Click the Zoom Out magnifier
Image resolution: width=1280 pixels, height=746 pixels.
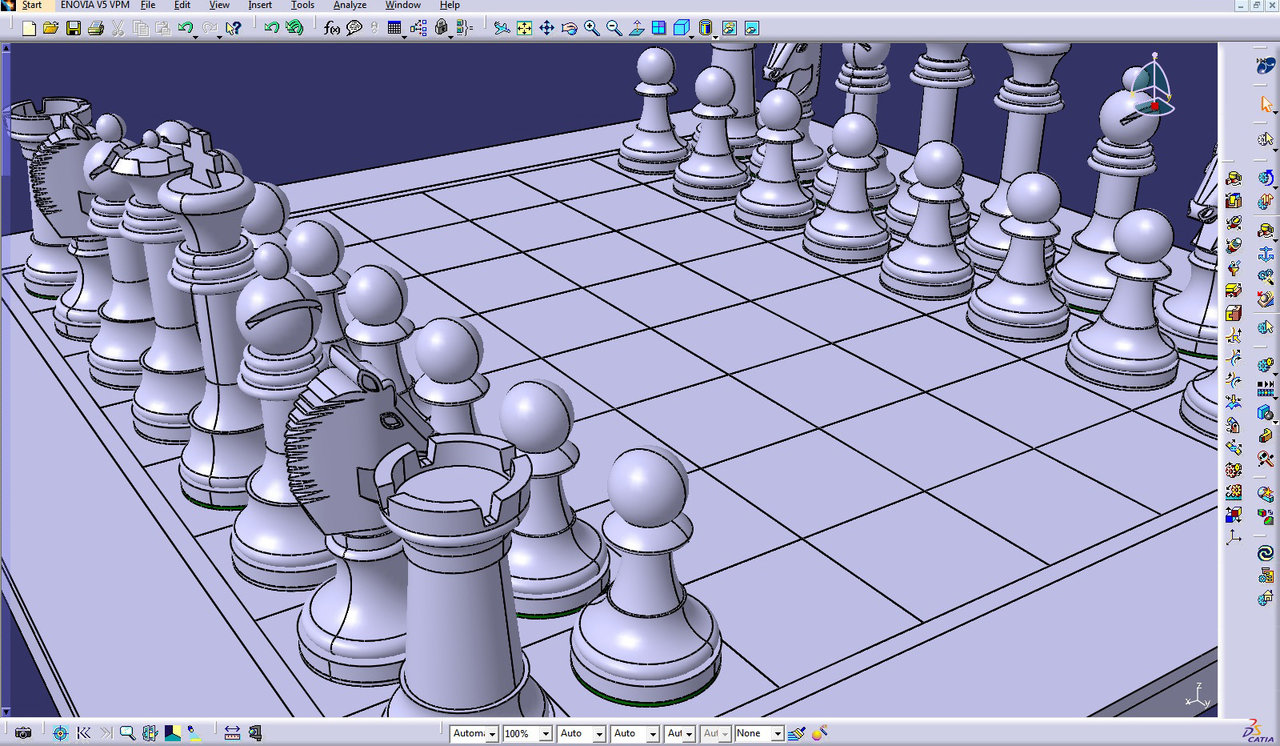[613, 28]
